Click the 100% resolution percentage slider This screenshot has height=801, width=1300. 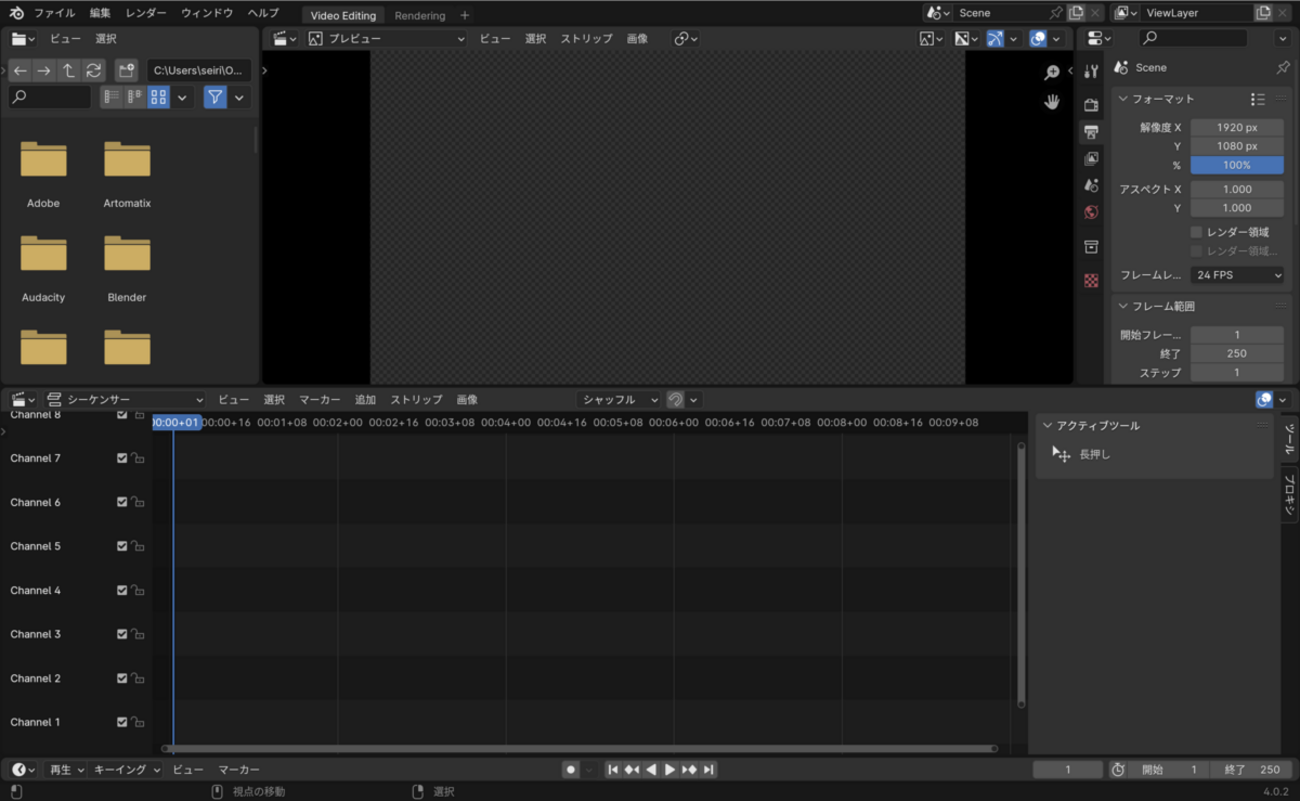tap(1237, 165)
